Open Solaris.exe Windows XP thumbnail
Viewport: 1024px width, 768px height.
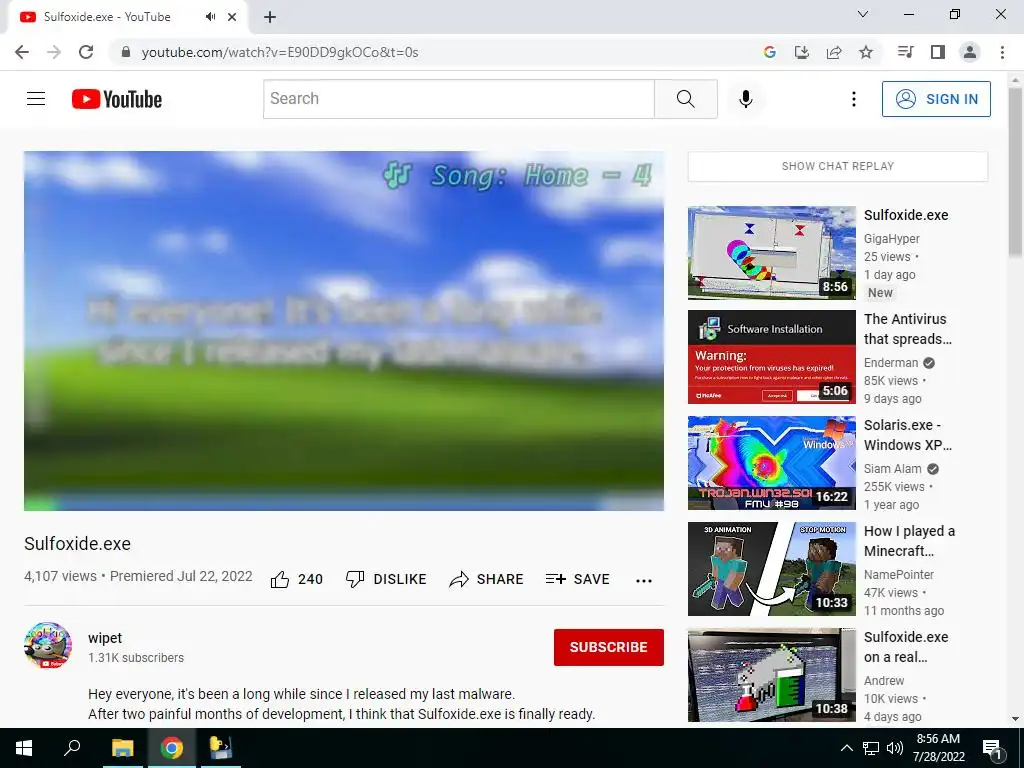click(x=772, y=463)
